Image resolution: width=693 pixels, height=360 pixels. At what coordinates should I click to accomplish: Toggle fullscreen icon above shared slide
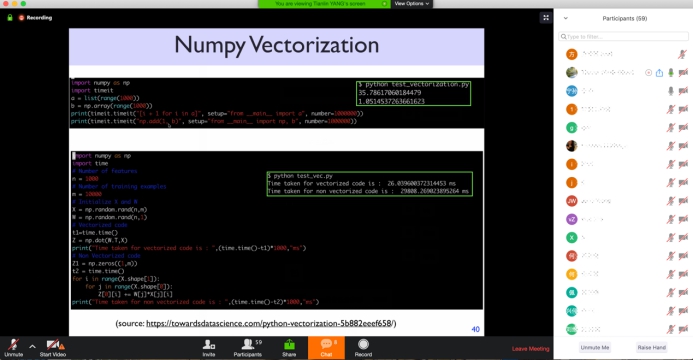546,18
